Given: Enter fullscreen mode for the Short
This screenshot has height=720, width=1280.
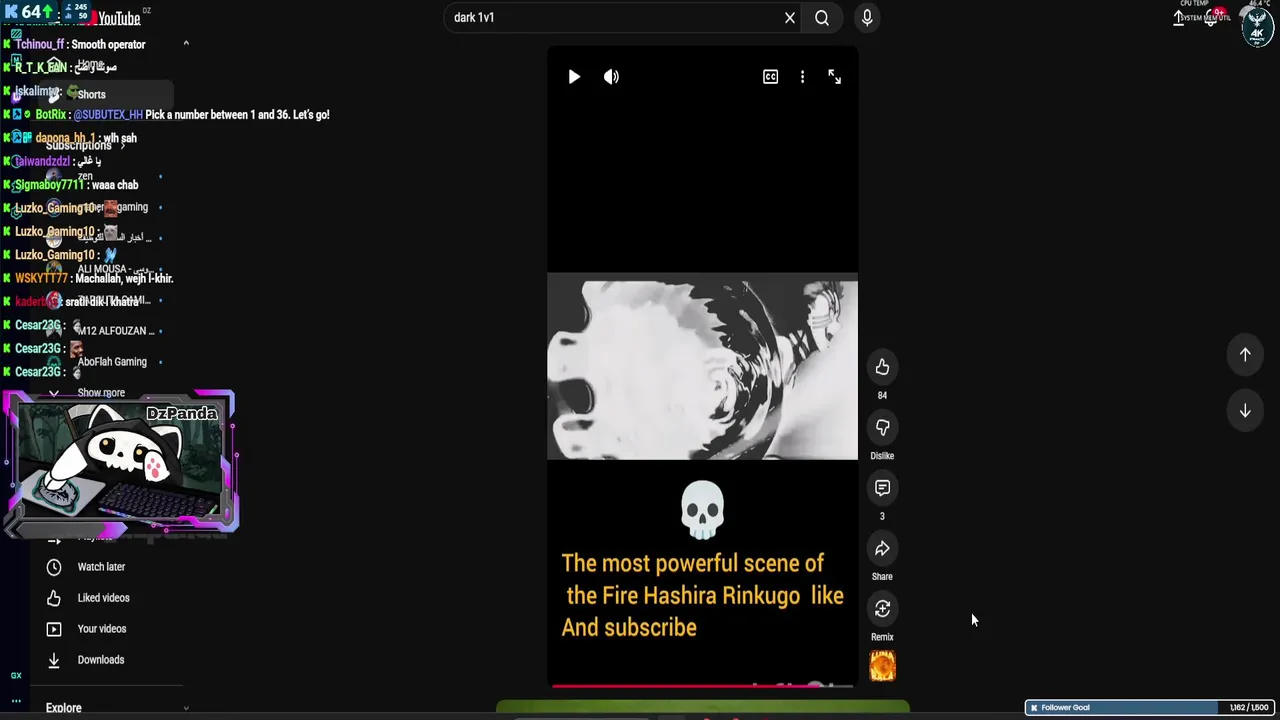Looking at the screenshot, I should [x=834, y=77].
